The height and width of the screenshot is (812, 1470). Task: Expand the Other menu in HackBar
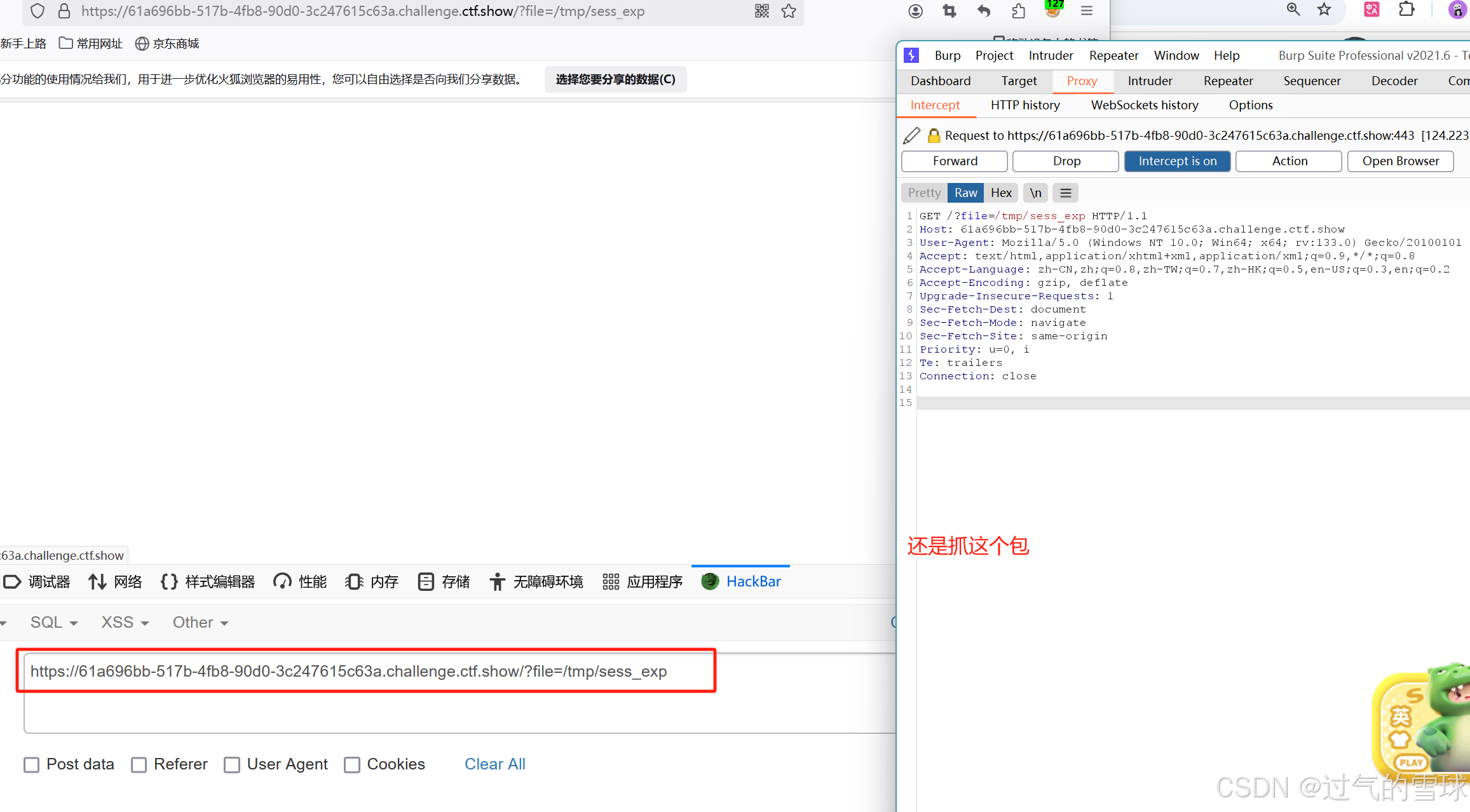200,623
